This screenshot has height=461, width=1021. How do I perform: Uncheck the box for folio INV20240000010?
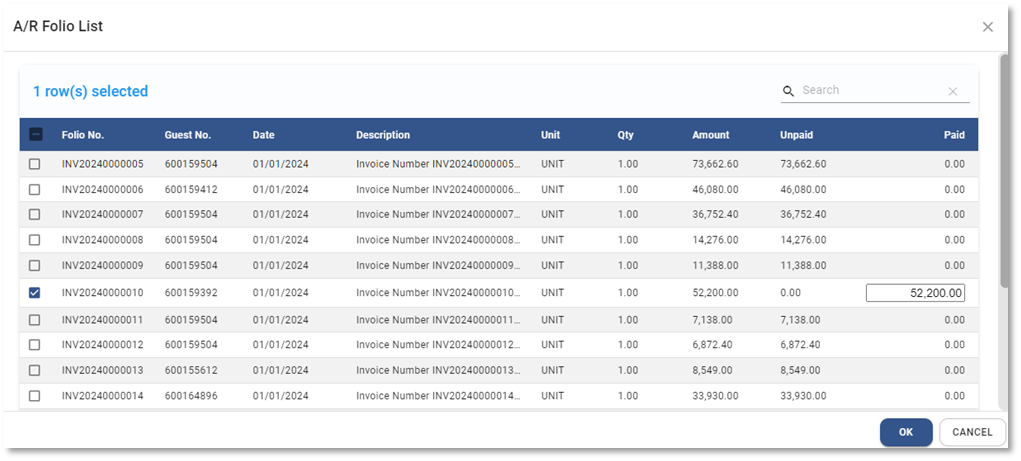point(35,293)
